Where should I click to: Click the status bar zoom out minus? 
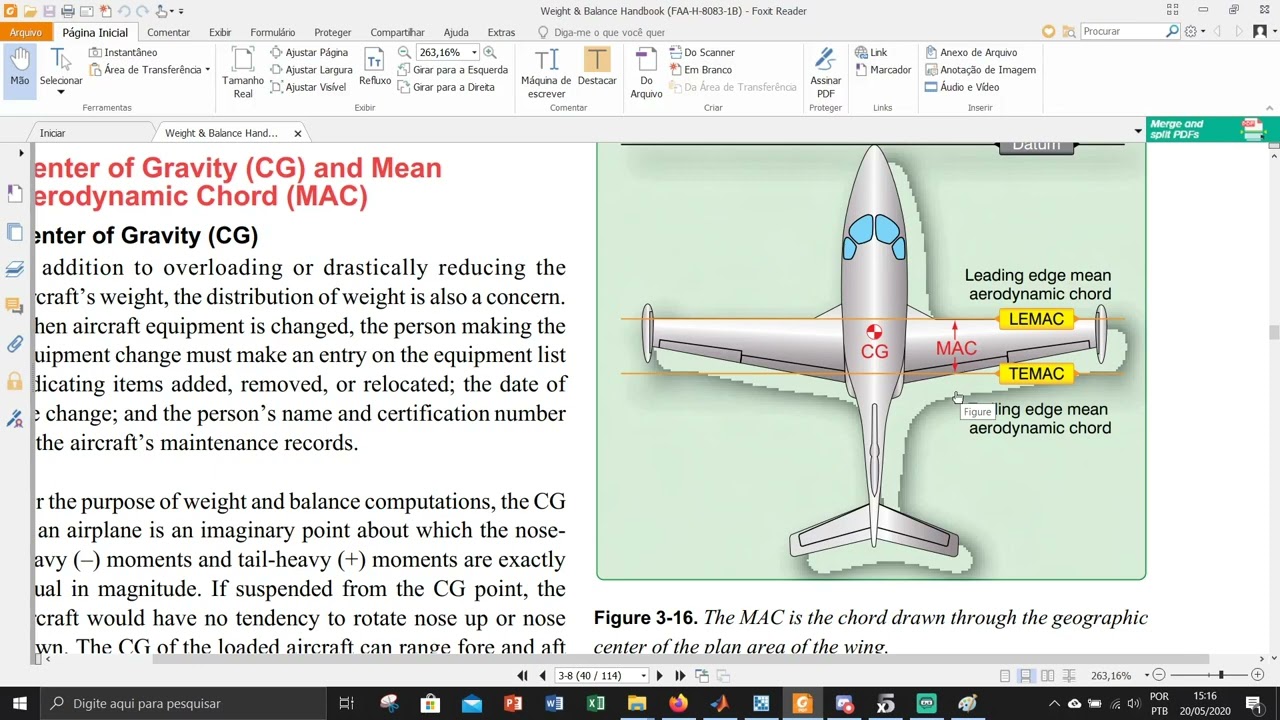click(1159, 676)
